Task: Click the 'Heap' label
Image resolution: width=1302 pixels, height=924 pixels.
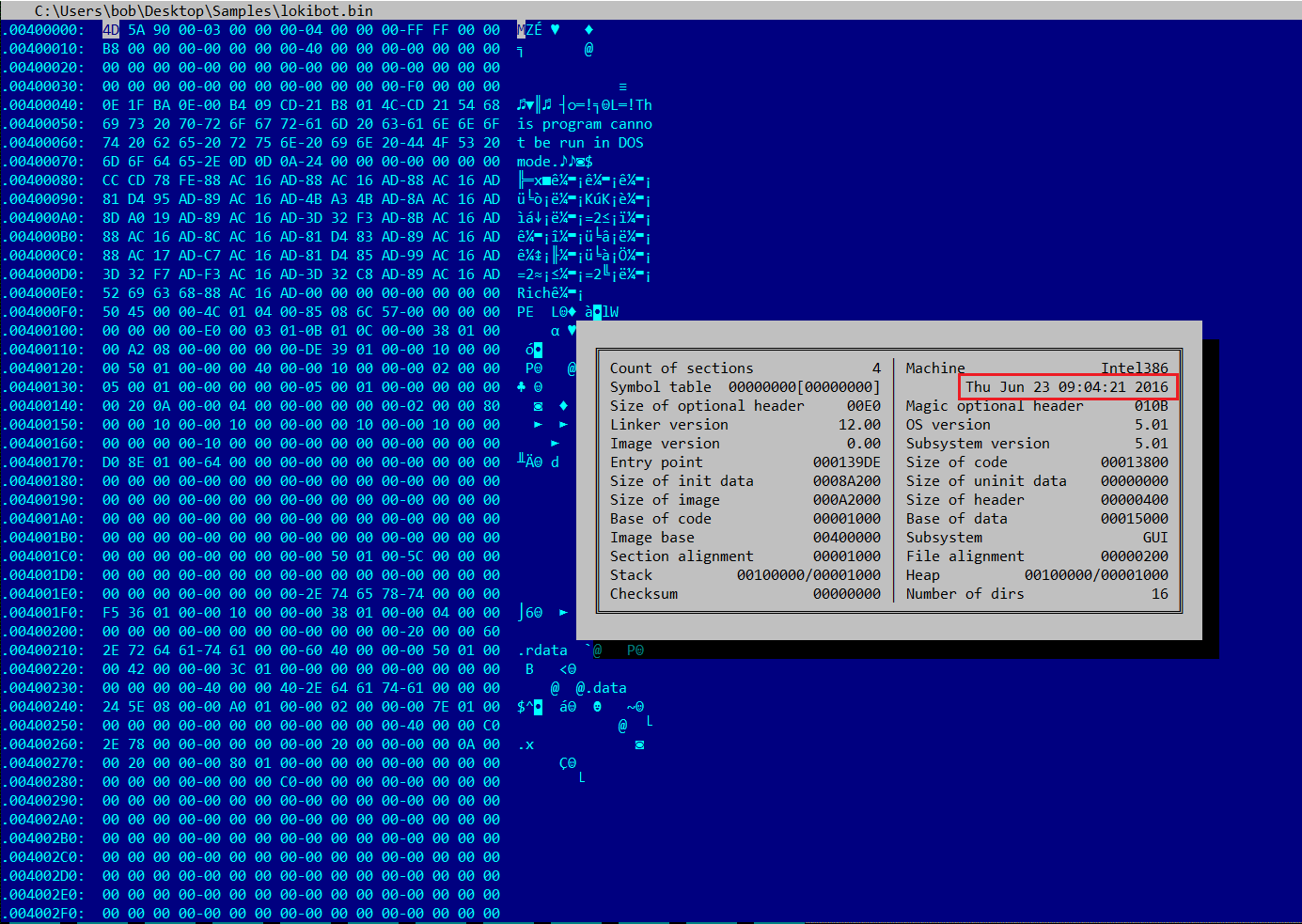Action: coord(922,575)
